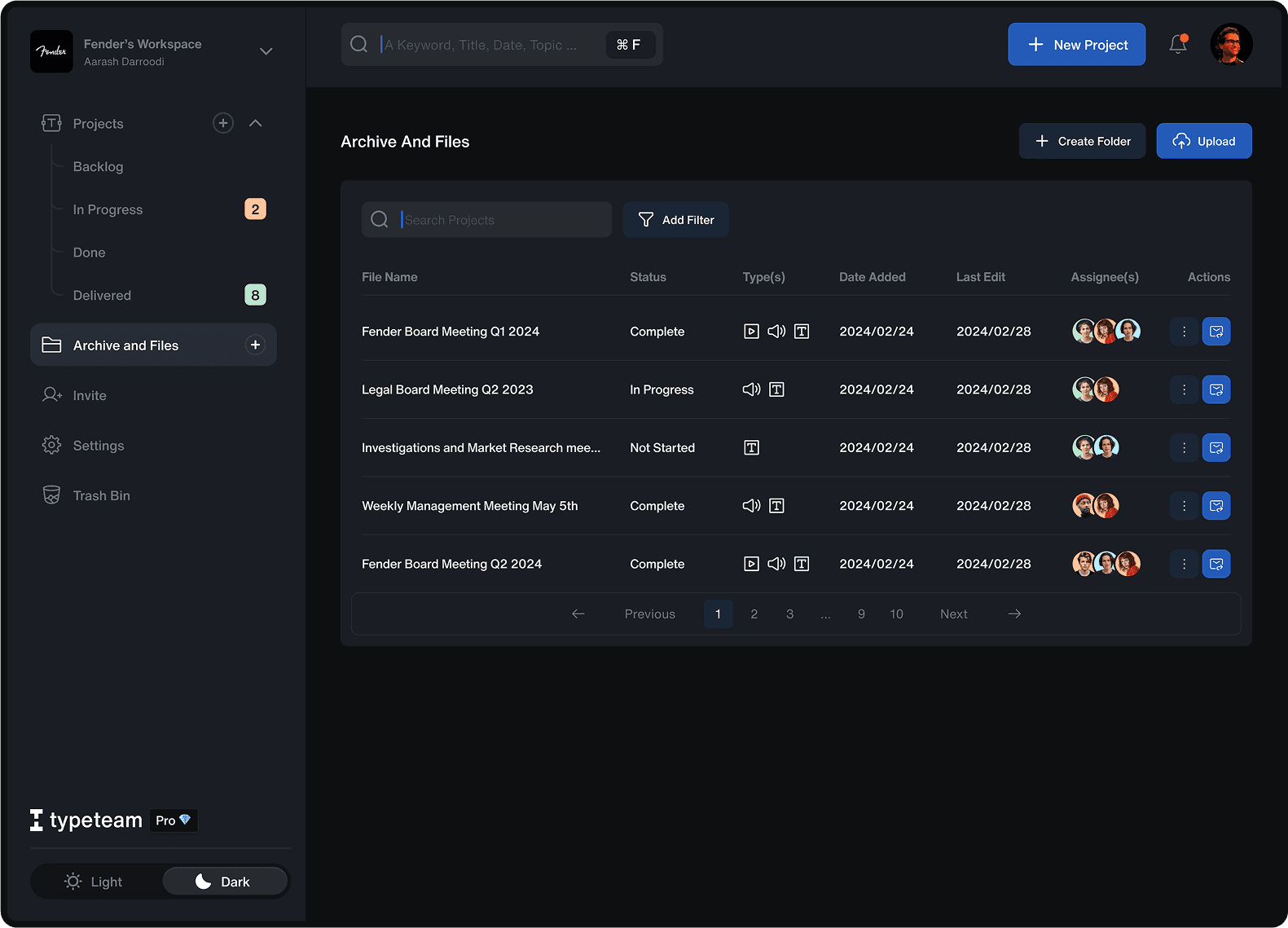Click the blue edit action for Fender Board Meeting Q1 2024
The image size is (1288, 928).
point(1216,332)
